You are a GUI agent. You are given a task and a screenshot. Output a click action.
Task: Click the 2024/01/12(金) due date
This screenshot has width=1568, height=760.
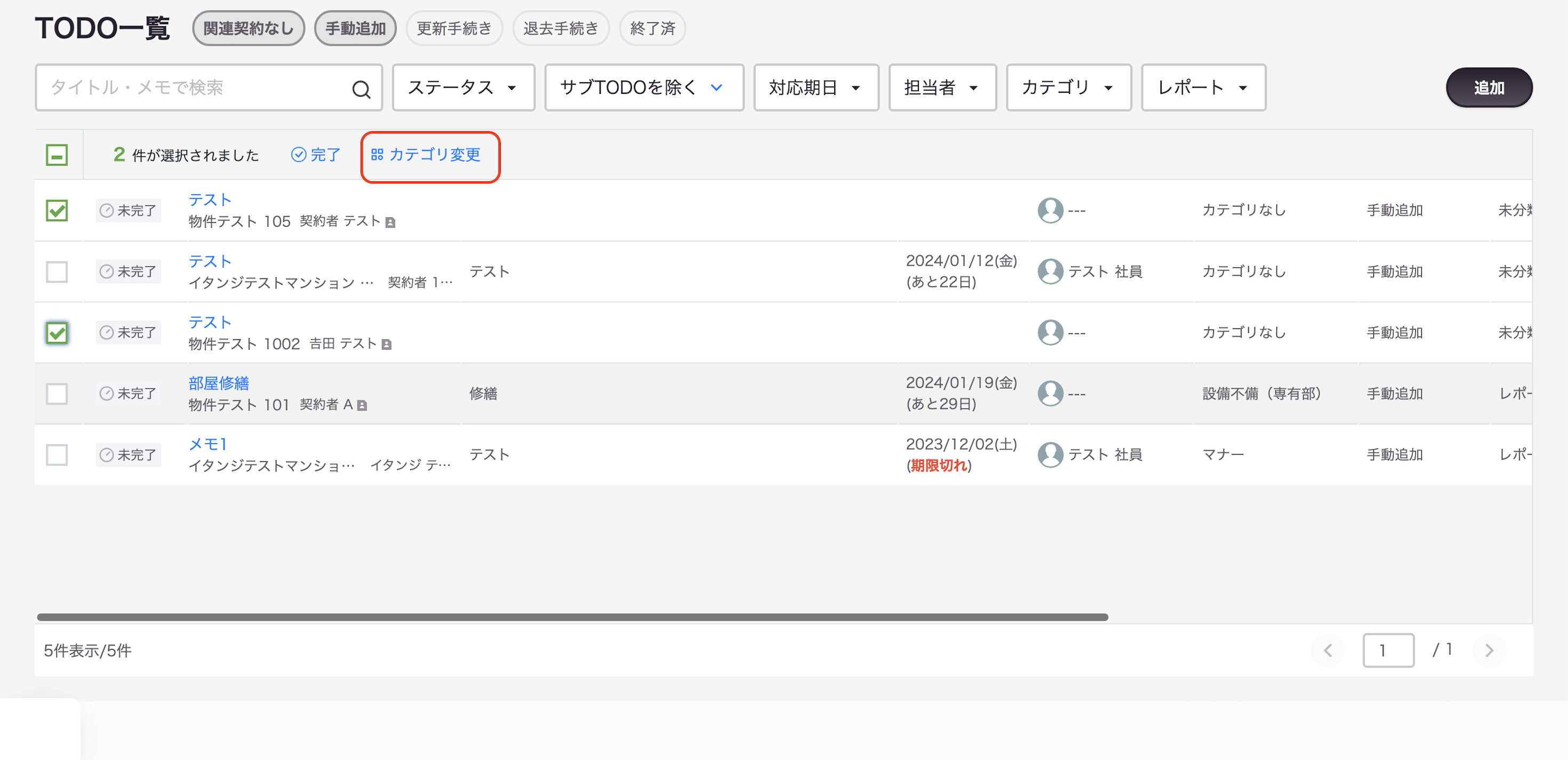pos(961,260)
